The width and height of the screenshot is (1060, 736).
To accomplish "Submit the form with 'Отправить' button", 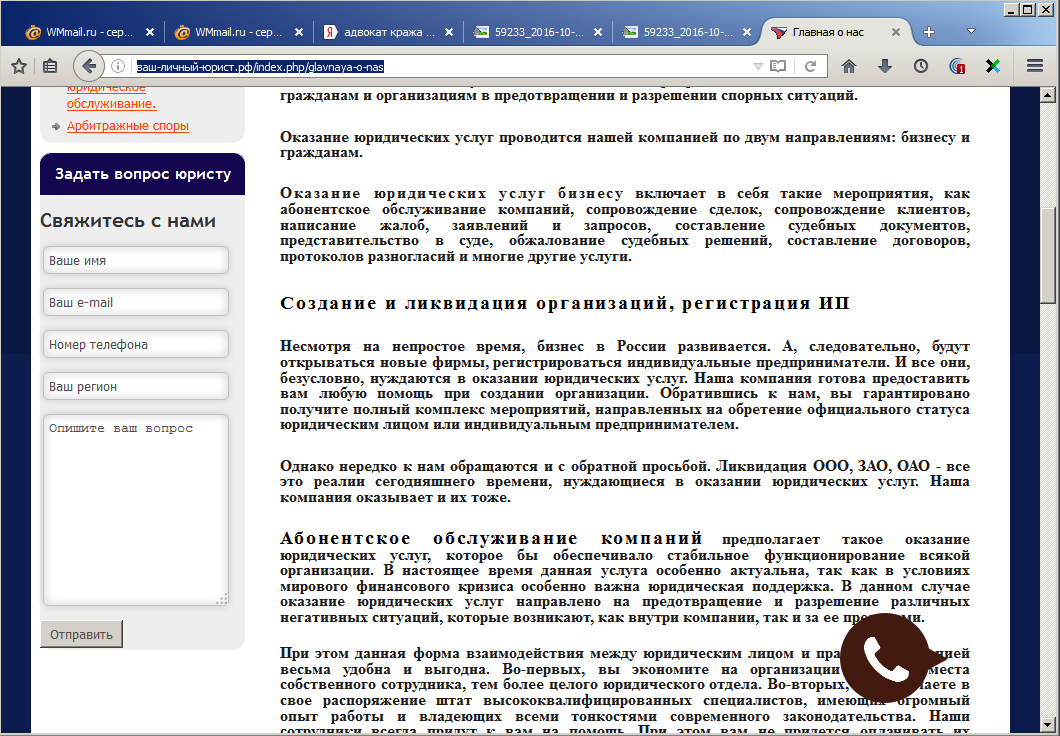I will 81,635.
